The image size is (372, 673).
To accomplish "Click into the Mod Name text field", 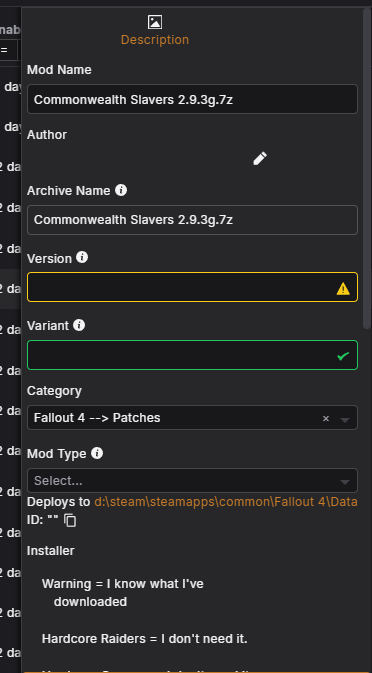I will click(192, 99).
